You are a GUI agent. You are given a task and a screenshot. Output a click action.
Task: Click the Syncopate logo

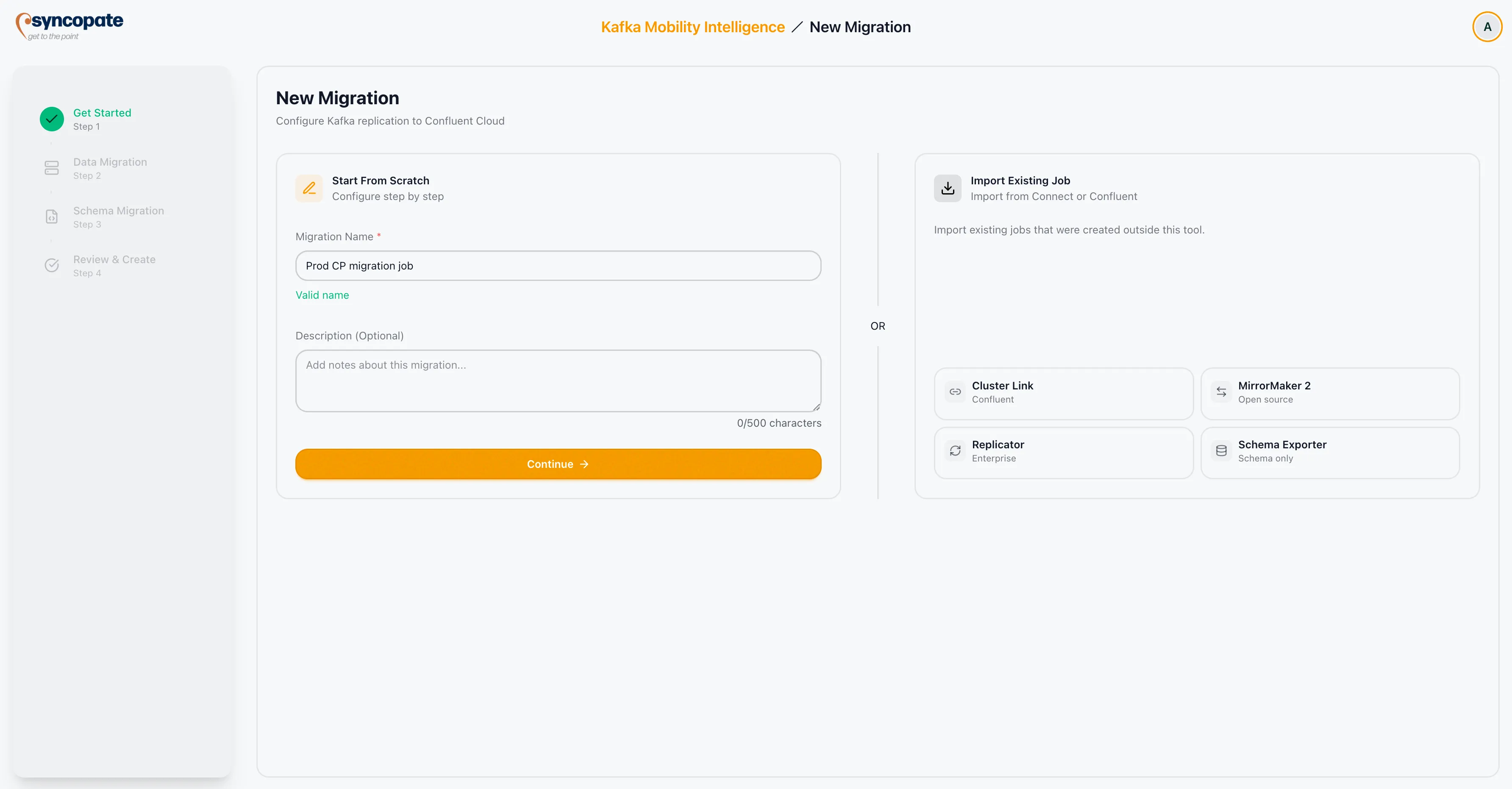tap(69, 25)
